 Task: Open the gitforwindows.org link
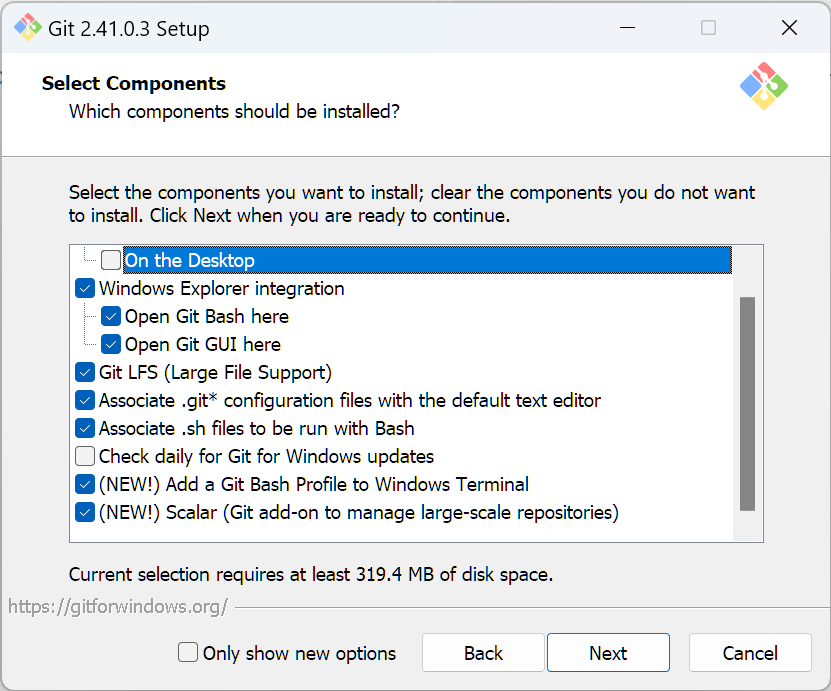click(118, 606)
